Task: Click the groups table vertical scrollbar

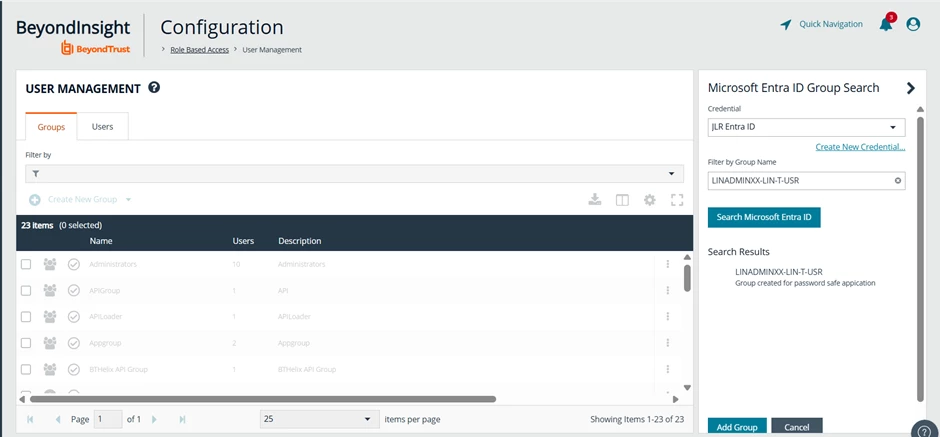Action: (687, 278)
